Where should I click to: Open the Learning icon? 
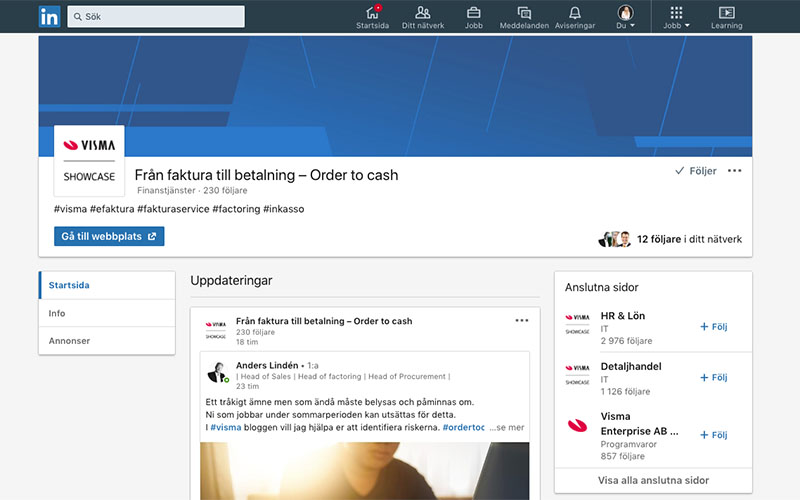tap(727, 17)
